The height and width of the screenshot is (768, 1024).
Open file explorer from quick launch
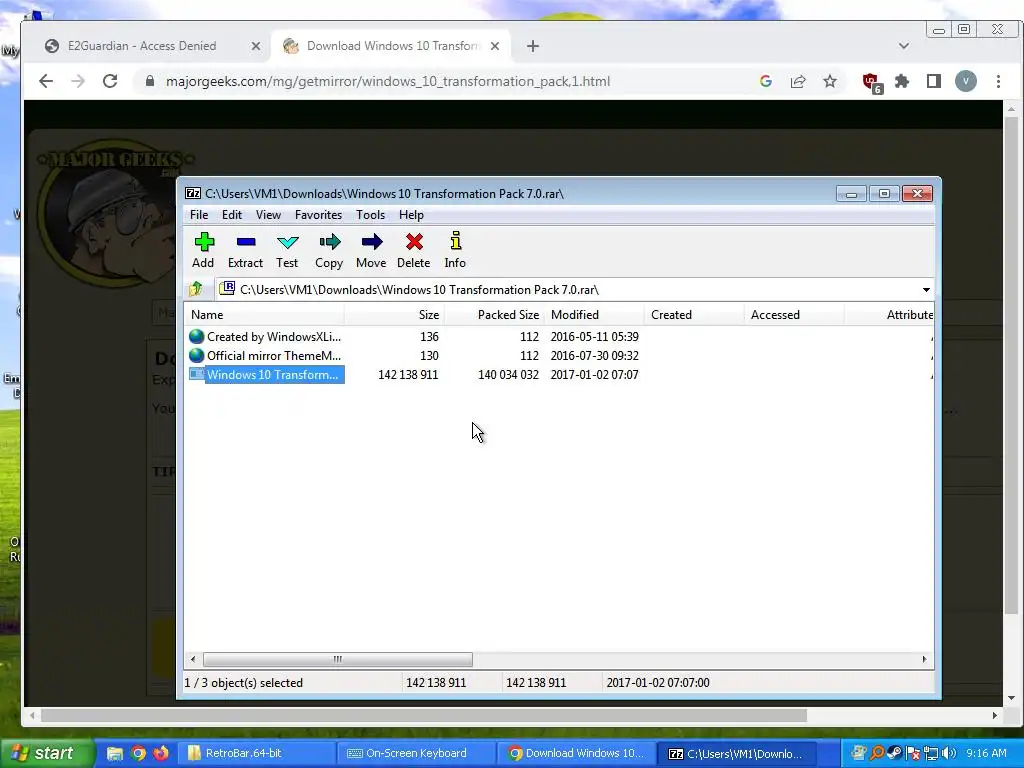pos(115,754)
